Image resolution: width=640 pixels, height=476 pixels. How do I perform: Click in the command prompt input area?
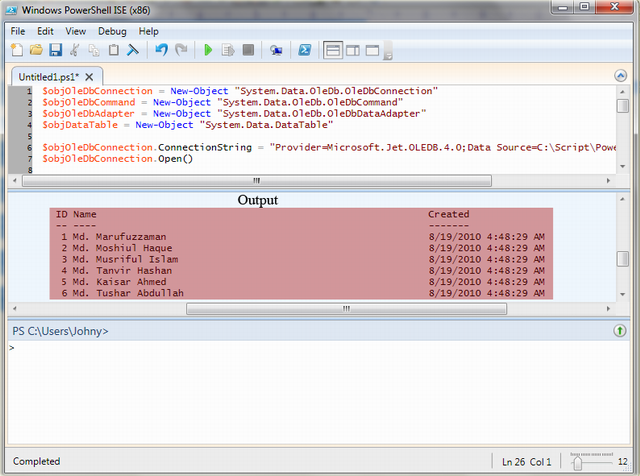(x=318, y=392)
